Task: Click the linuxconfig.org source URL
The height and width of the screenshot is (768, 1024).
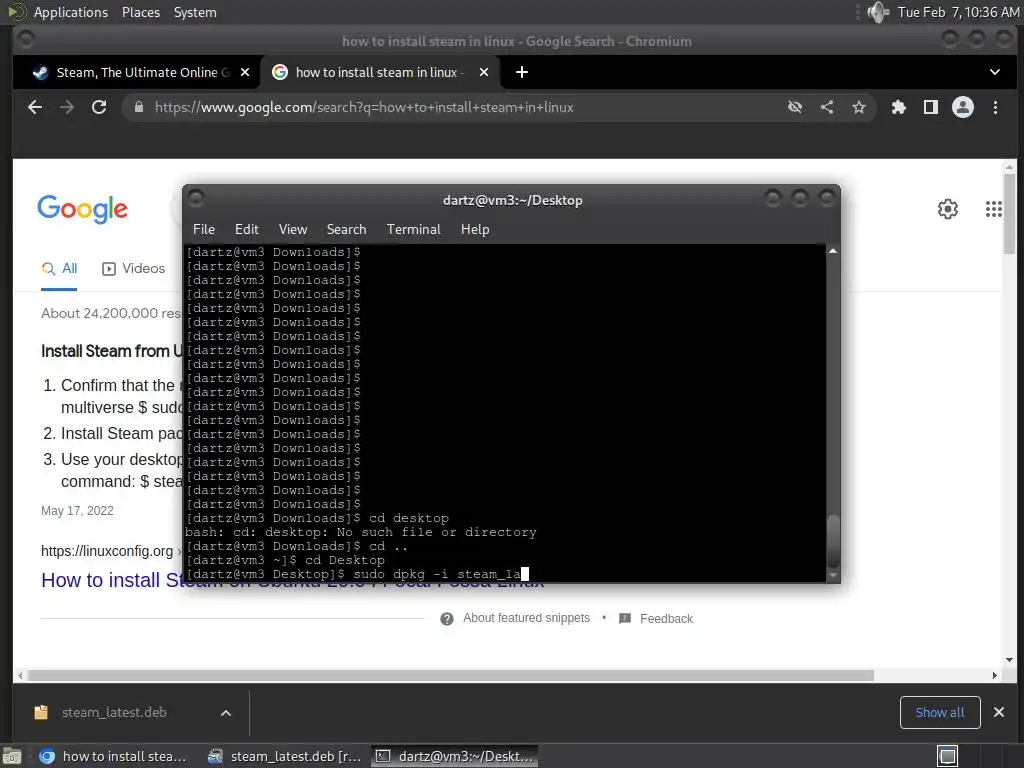Action: pos(107,551)
